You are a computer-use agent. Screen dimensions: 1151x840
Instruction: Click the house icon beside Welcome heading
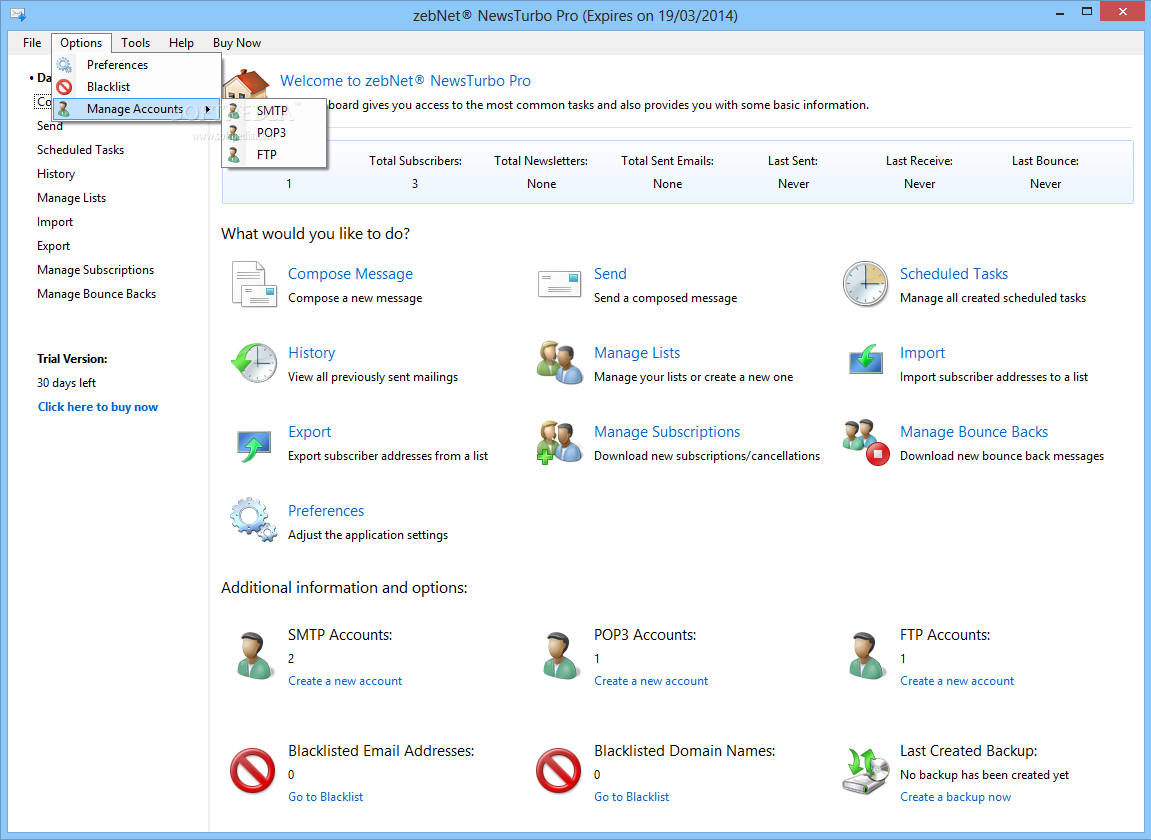[247, 83]
